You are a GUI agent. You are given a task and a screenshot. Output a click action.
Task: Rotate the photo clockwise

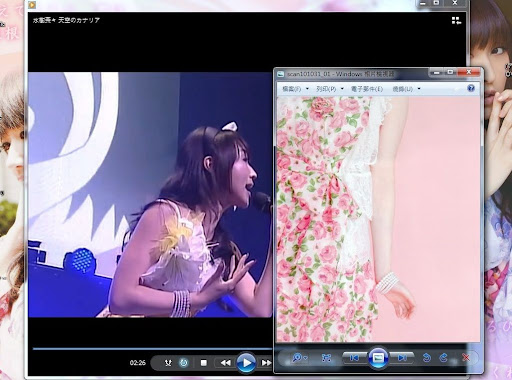point(444,358)
